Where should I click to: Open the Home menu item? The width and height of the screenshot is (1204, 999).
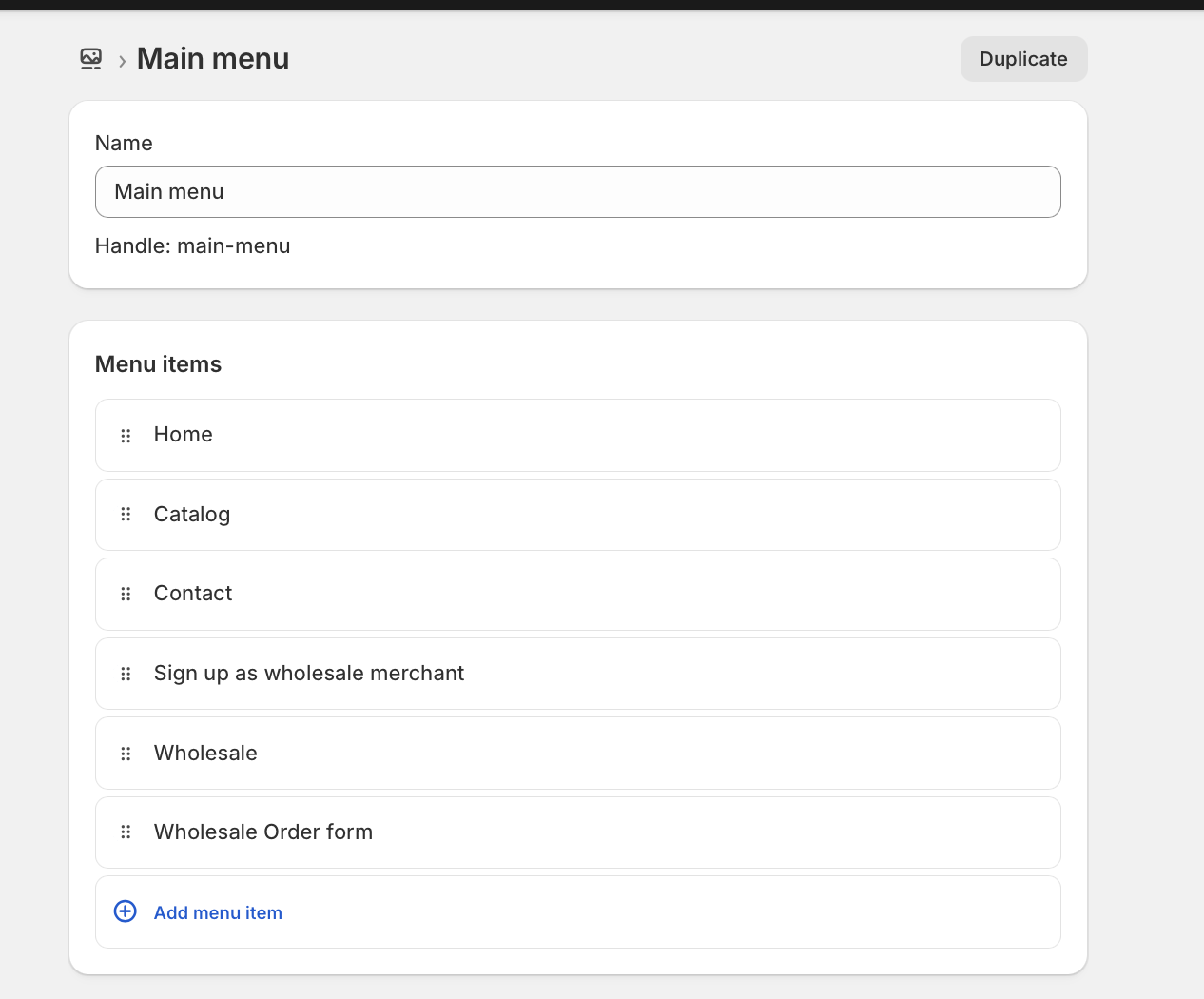(x=184, y=435)
